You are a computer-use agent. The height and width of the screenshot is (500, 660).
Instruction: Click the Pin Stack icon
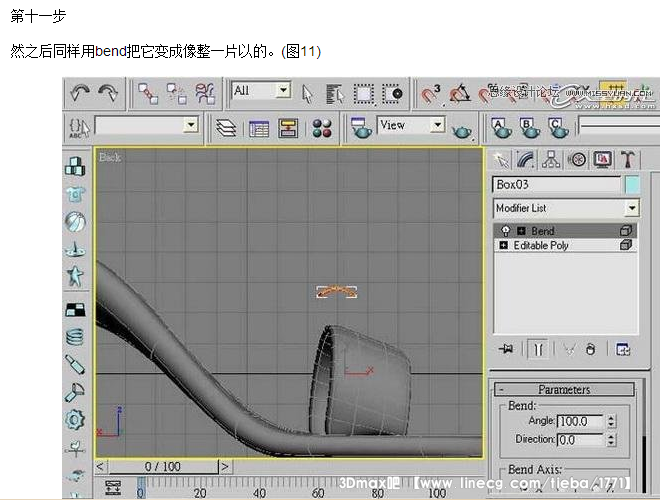click(x=506, y=349)
